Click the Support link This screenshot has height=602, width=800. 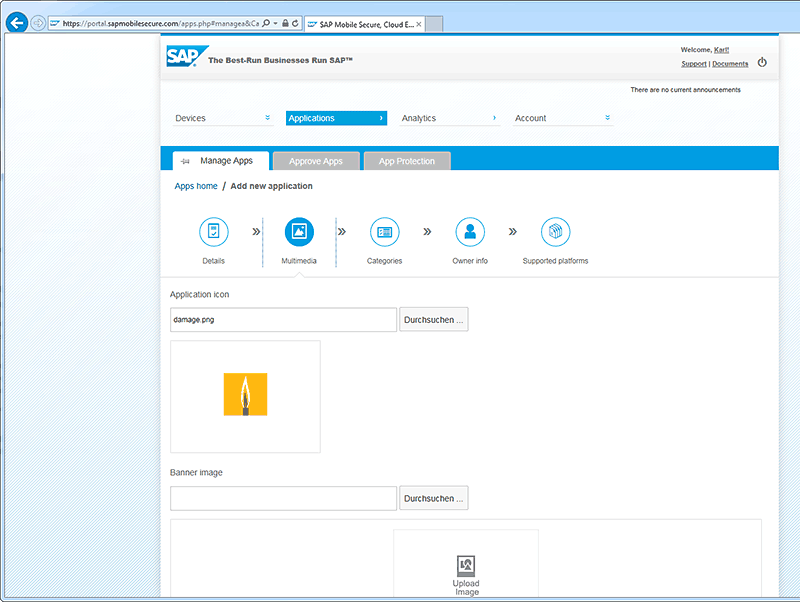693,64
